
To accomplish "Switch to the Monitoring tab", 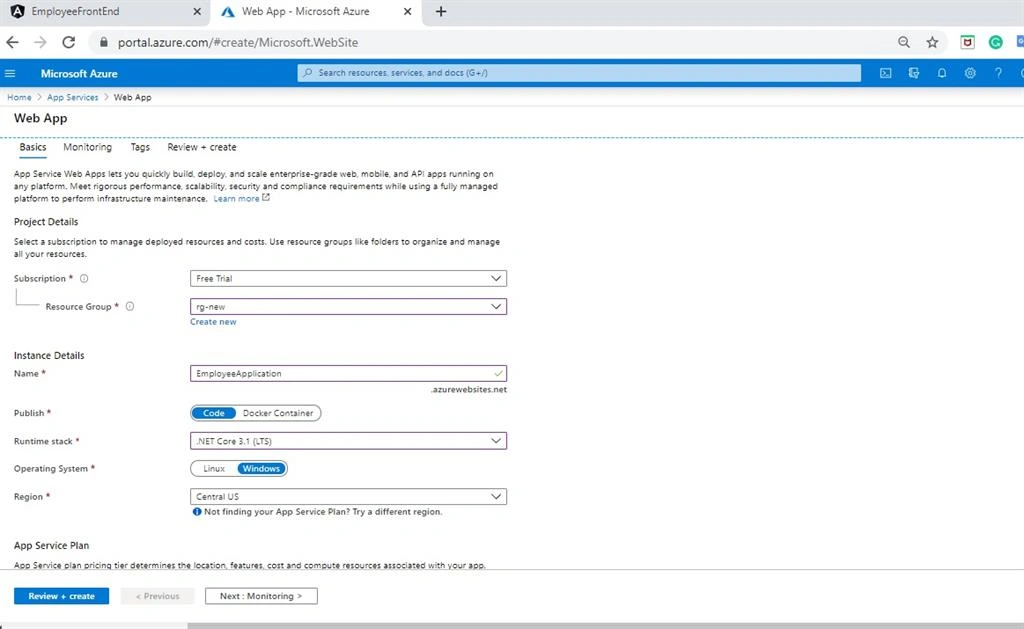I will coord(88,147).
